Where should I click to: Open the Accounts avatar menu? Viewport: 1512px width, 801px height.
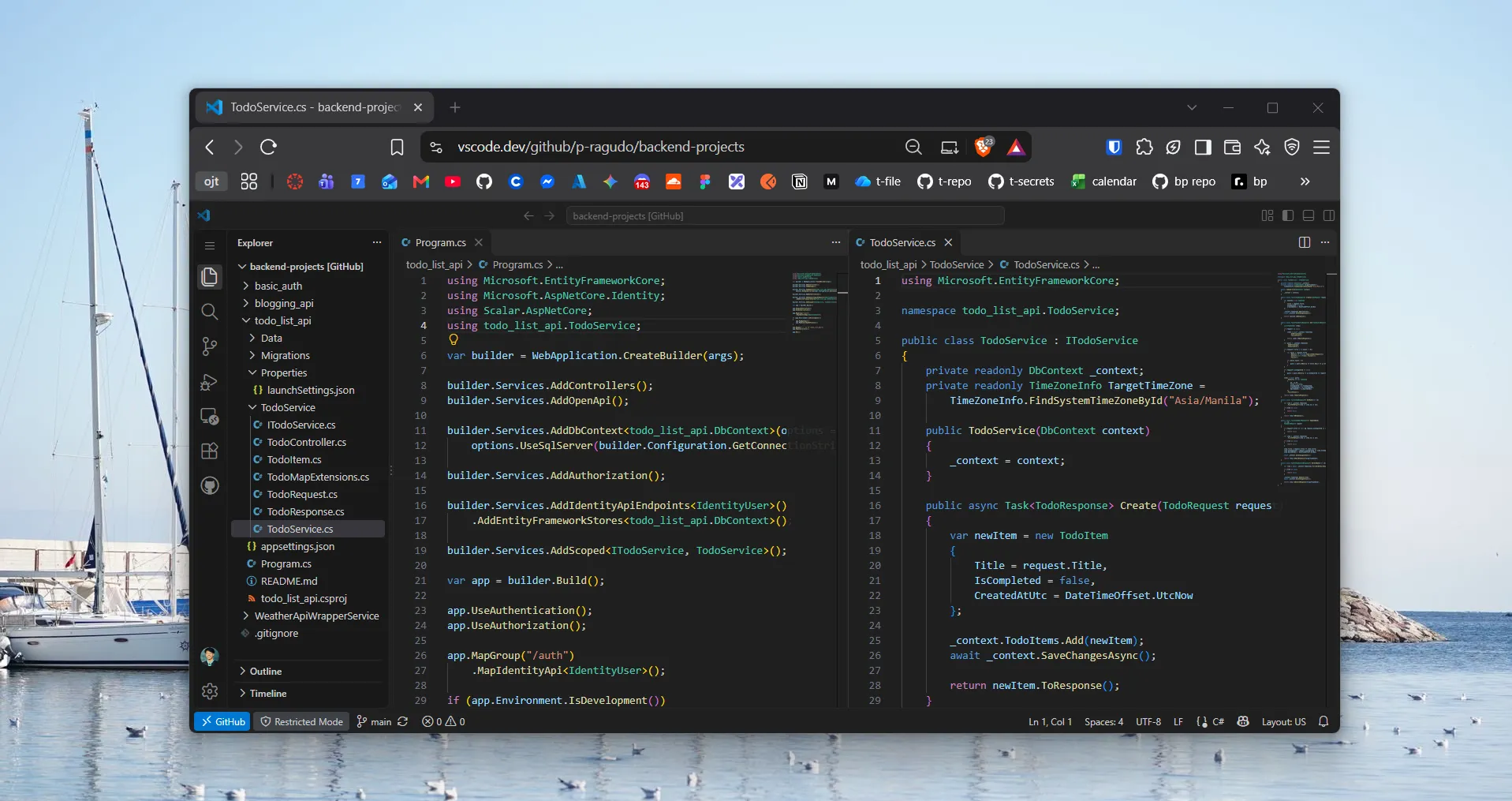coord(209,657)
